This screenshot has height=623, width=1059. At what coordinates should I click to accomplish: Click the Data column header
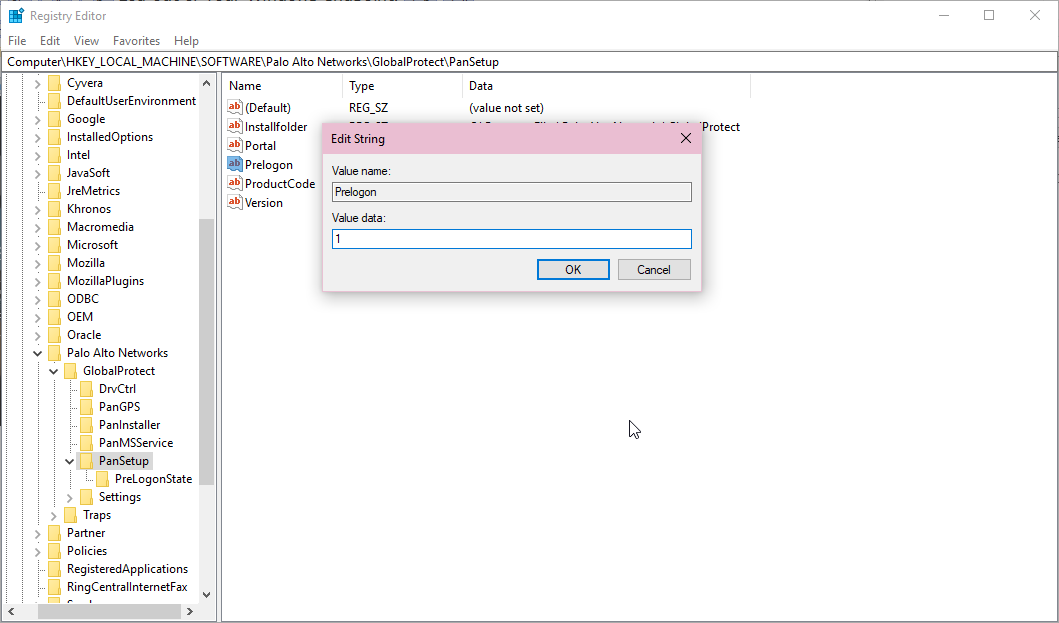pyautogui.click(x=606, y=86)
